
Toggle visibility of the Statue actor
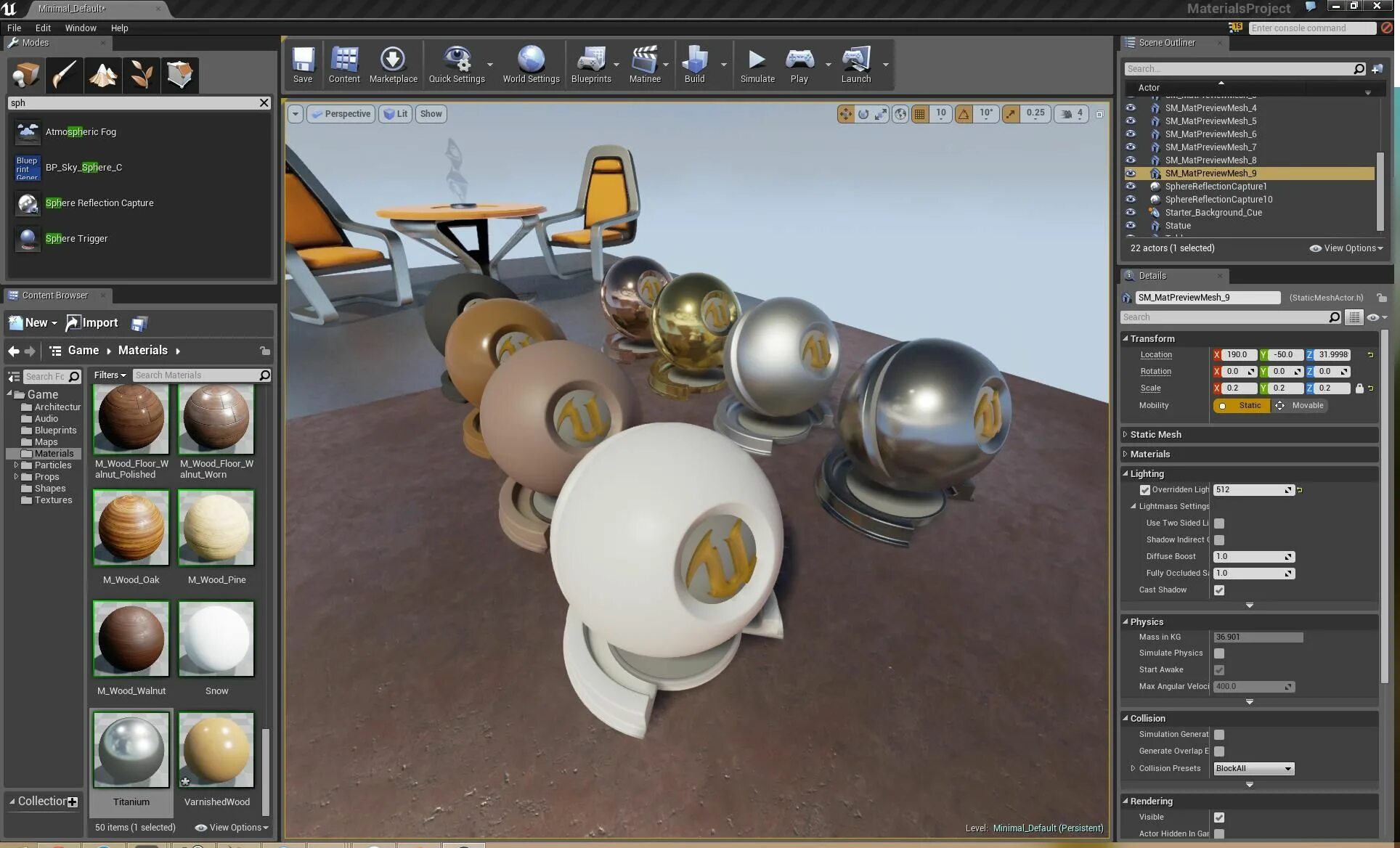click(x=1131, y=226)
